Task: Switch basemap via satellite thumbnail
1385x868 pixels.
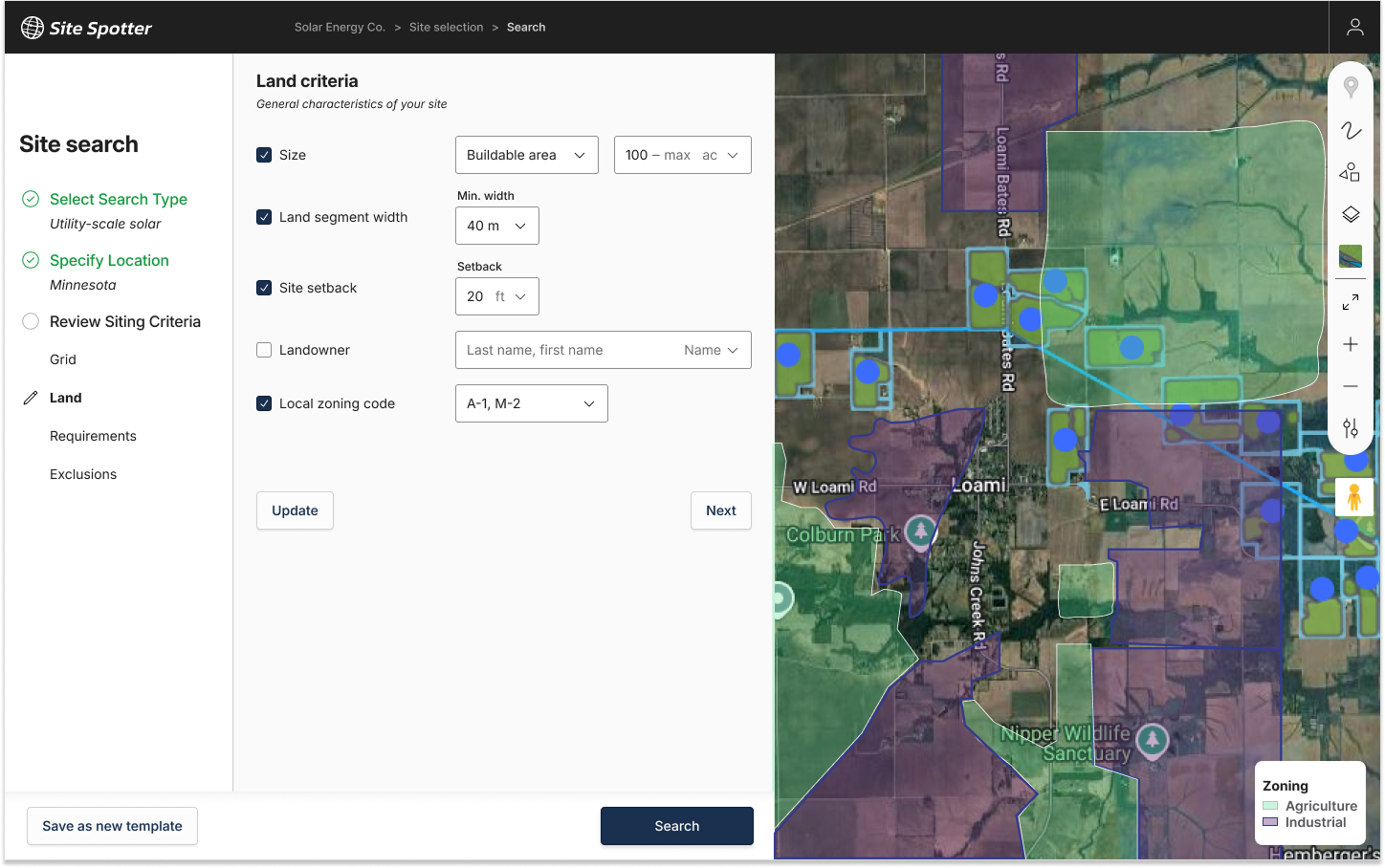Action: click(1351, 256)
